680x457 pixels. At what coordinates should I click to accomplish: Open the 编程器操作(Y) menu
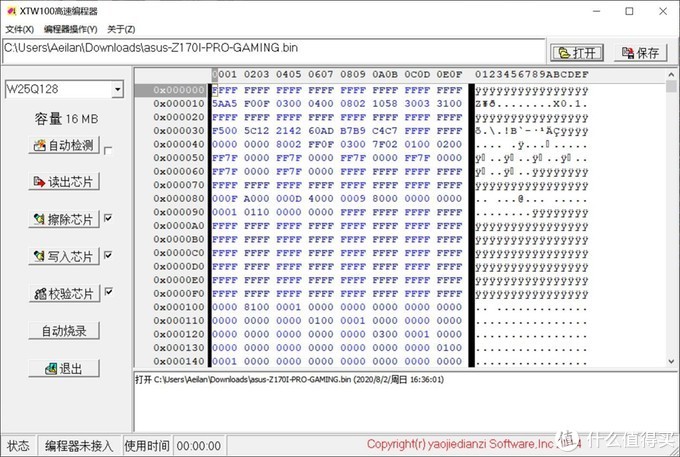coord(70,29)
